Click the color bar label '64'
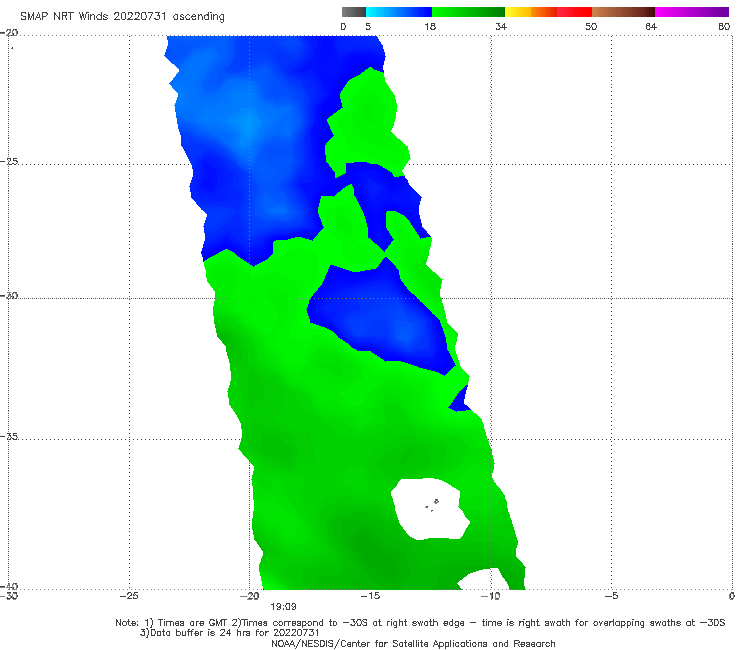The width and height of the screenshot is (740, 650). (x=651, y=27)
